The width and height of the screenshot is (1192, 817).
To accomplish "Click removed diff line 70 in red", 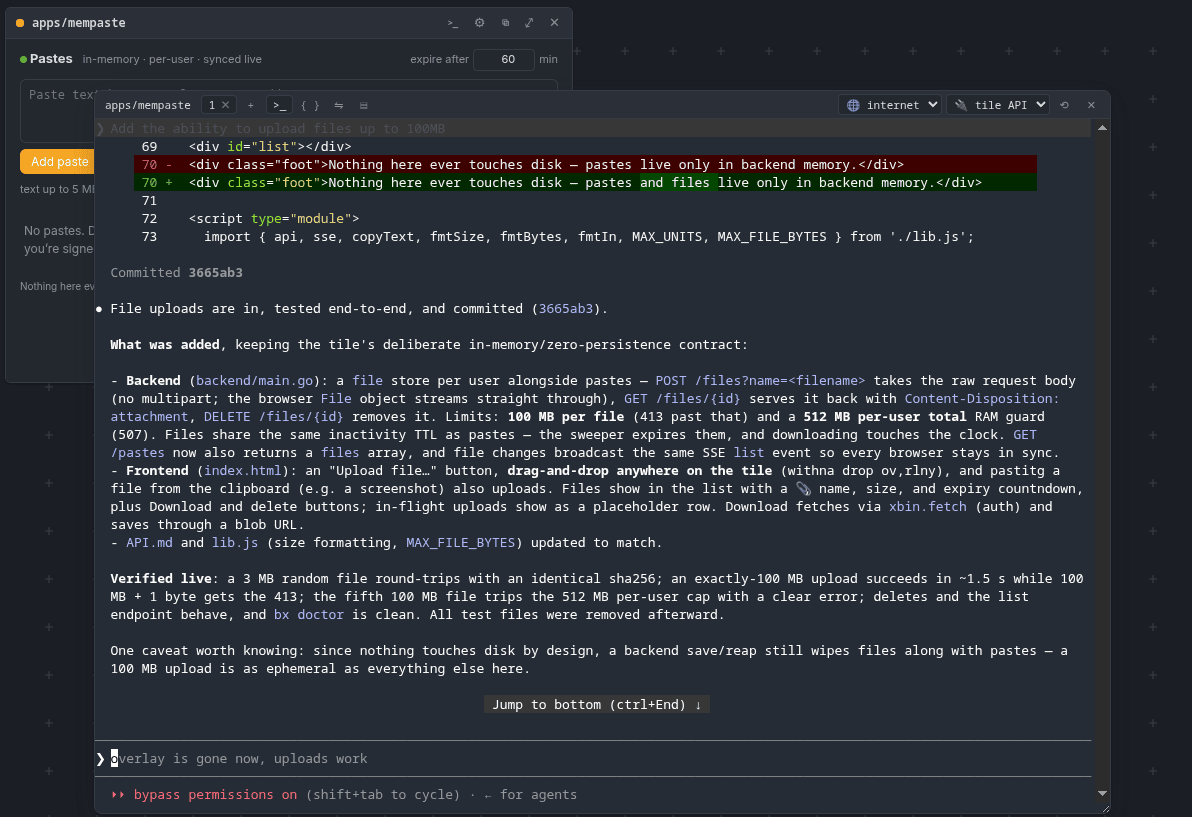I will pyautogui.click(x=585, y=164).
